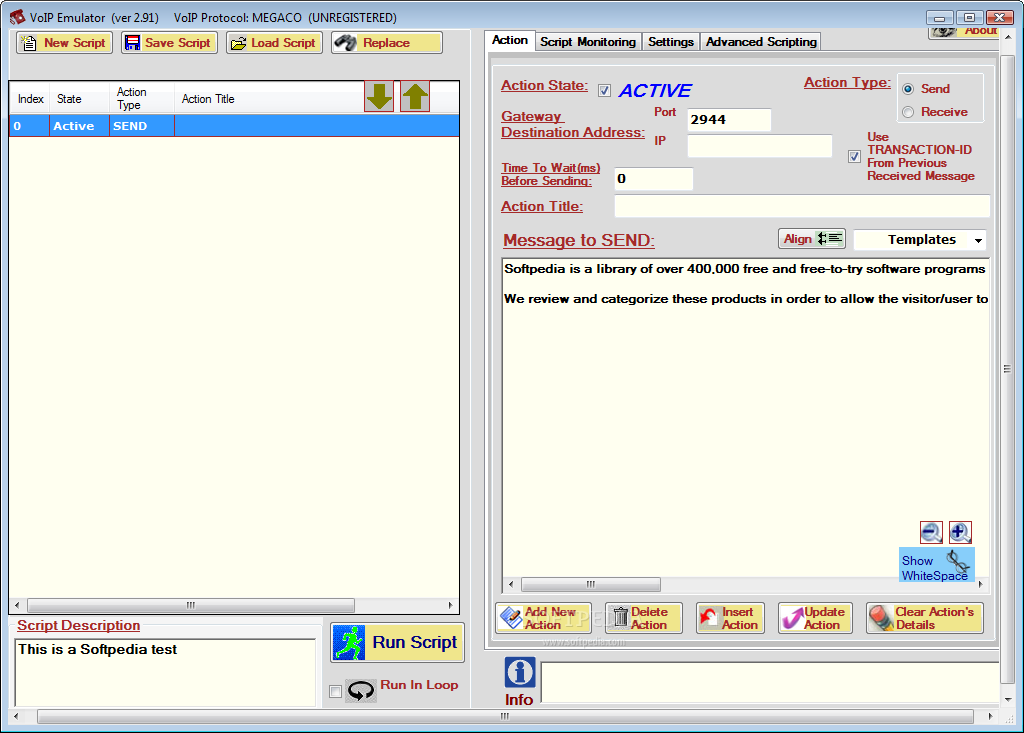Open Load Script
This screenshot has height=733, width=1024.
coord(274,43)
